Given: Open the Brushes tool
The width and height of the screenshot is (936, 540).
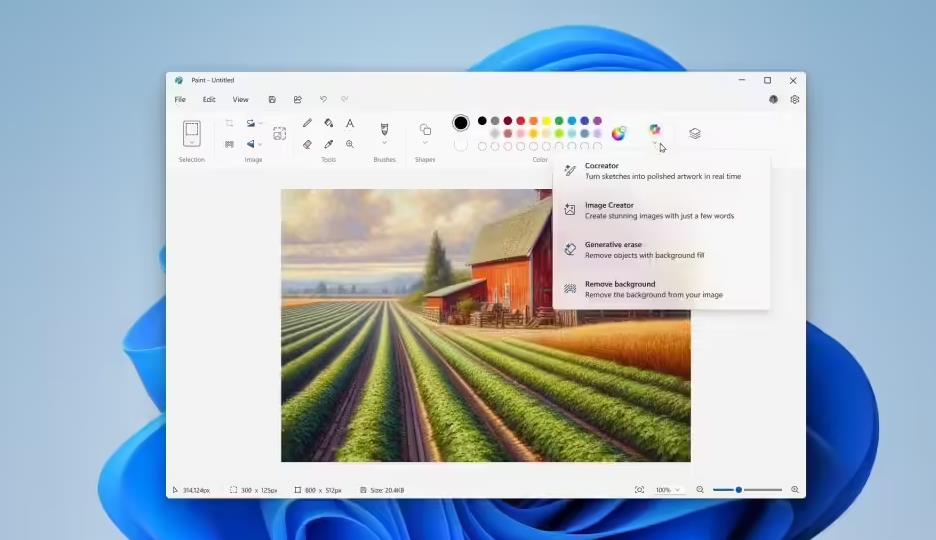Looking at the screenshot, I should pos(384,129).
